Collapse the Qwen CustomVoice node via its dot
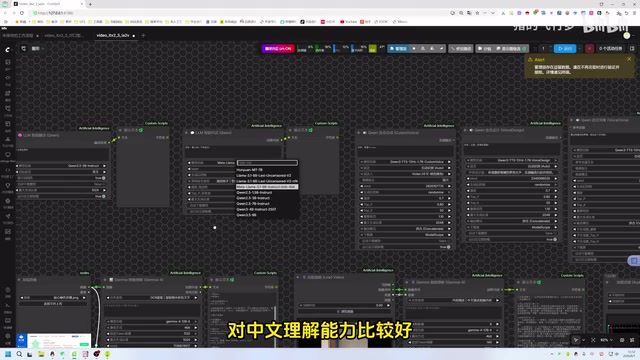The width and height of the screenshot is (640, 360). click(x=359, y=133)
